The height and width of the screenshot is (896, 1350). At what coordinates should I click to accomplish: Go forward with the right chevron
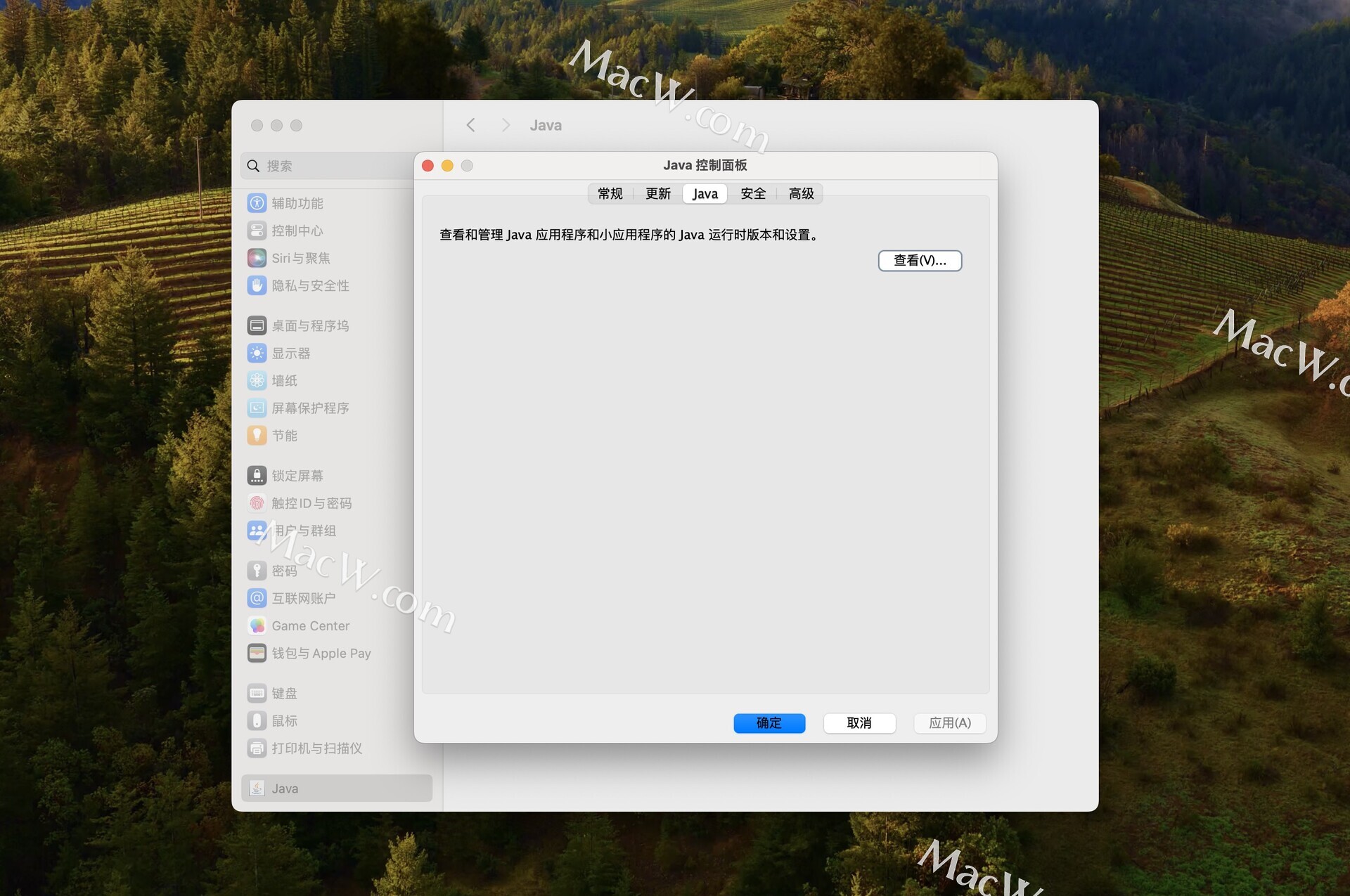506,125
